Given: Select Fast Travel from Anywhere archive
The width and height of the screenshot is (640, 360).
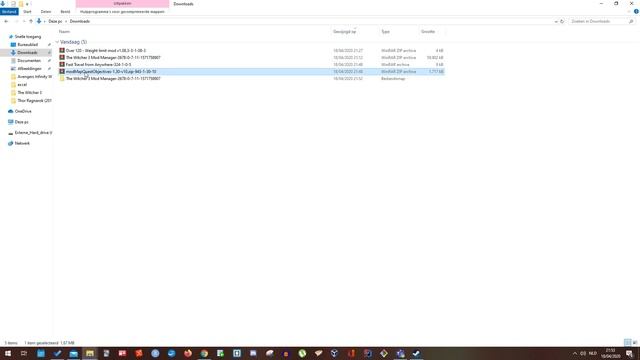Looking at the screenshot, I should (251, 64).
